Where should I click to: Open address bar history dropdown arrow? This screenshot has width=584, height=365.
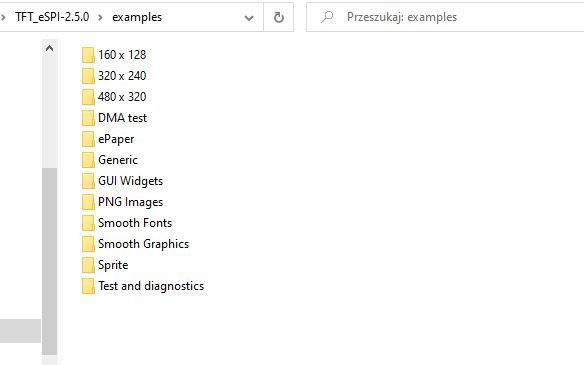pyautogui.click(x=249, y=18)
